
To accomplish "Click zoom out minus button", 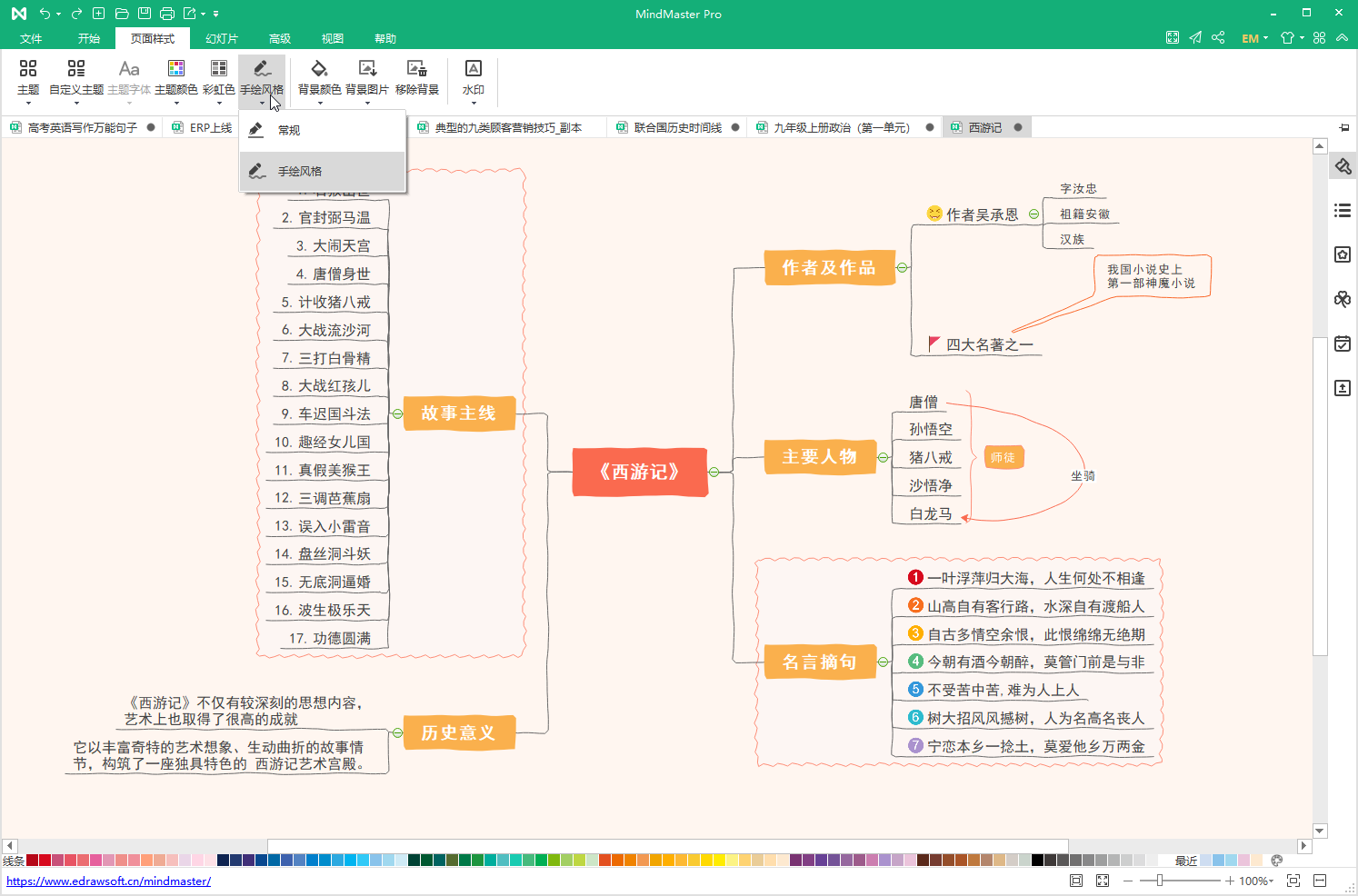I will coord(1128,881).
